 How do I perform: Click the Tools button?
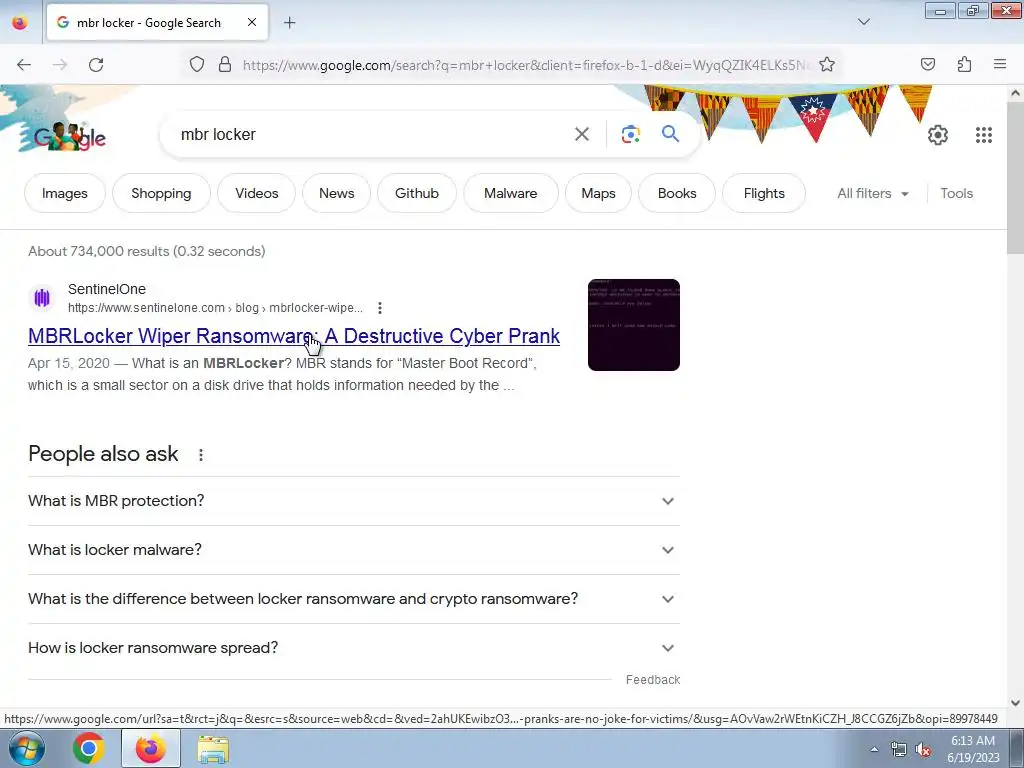[956, 193]
